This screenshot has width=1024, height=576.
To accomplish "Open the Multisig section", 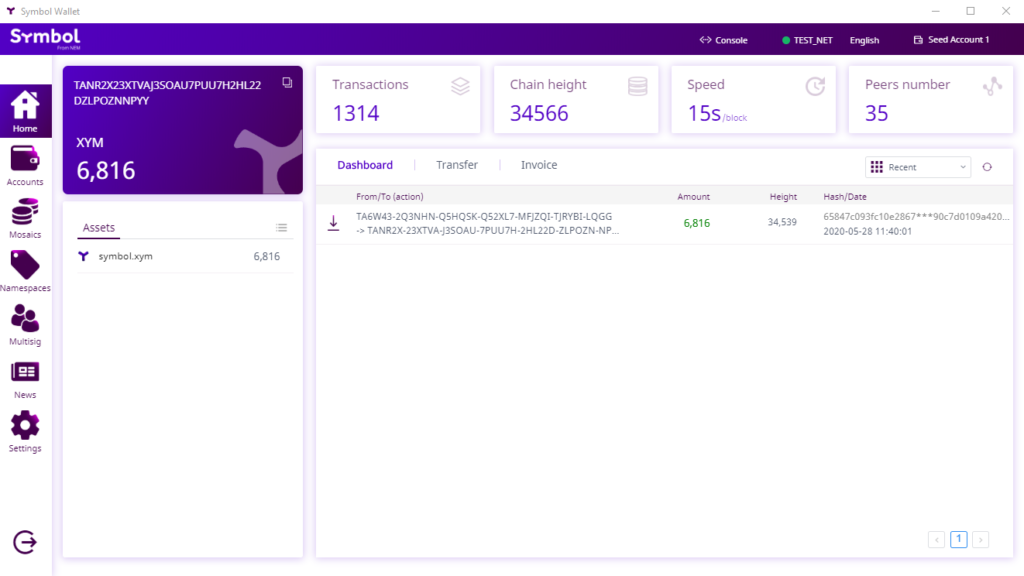I will [x=25, y=325].
